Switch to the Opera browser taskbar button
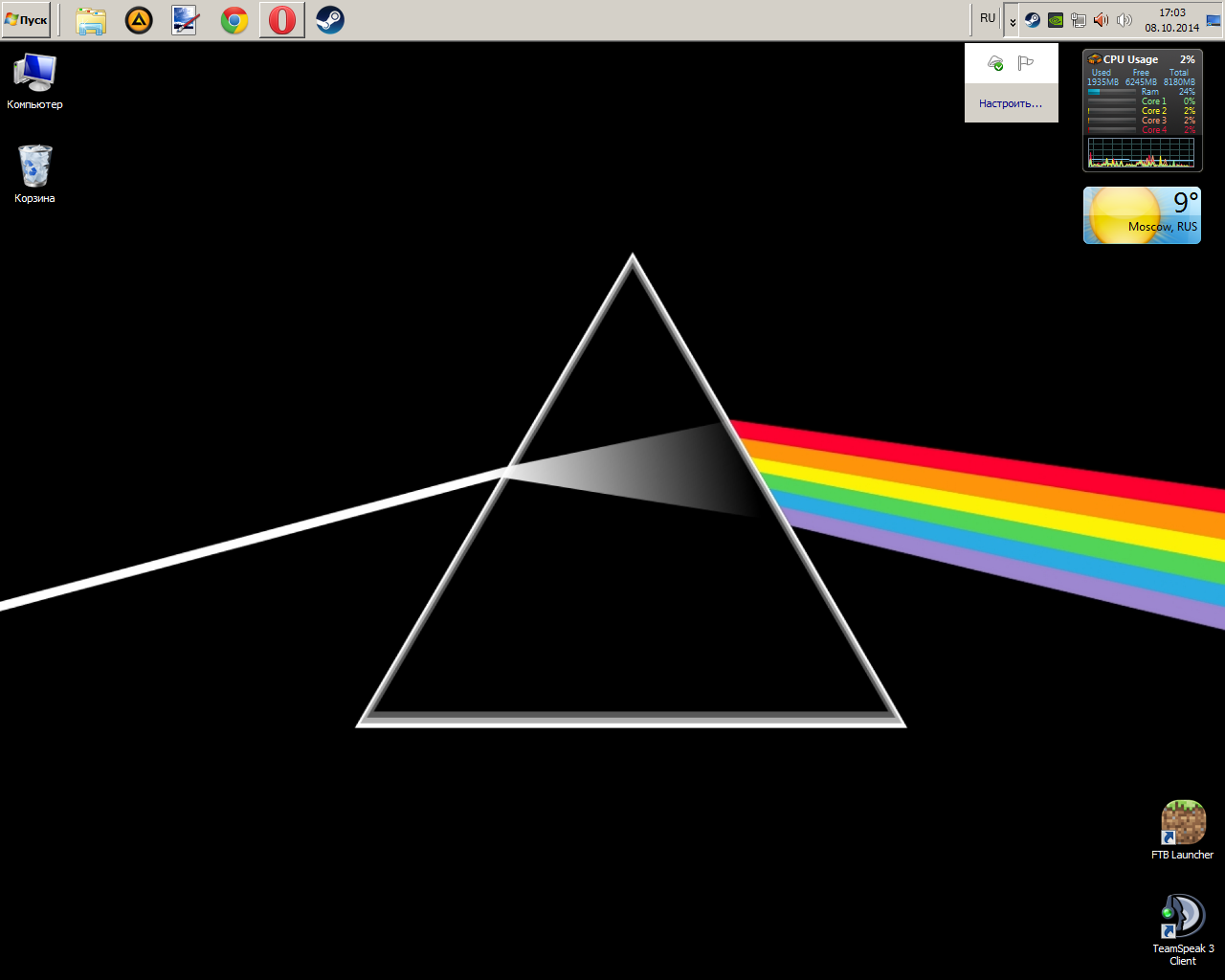 (282, 20)
